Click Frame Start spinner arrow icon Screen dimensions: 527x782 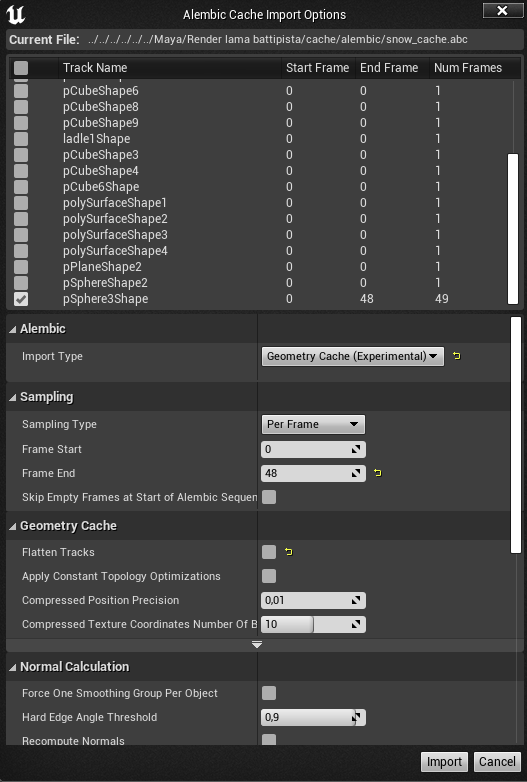(x=356, y=449)
